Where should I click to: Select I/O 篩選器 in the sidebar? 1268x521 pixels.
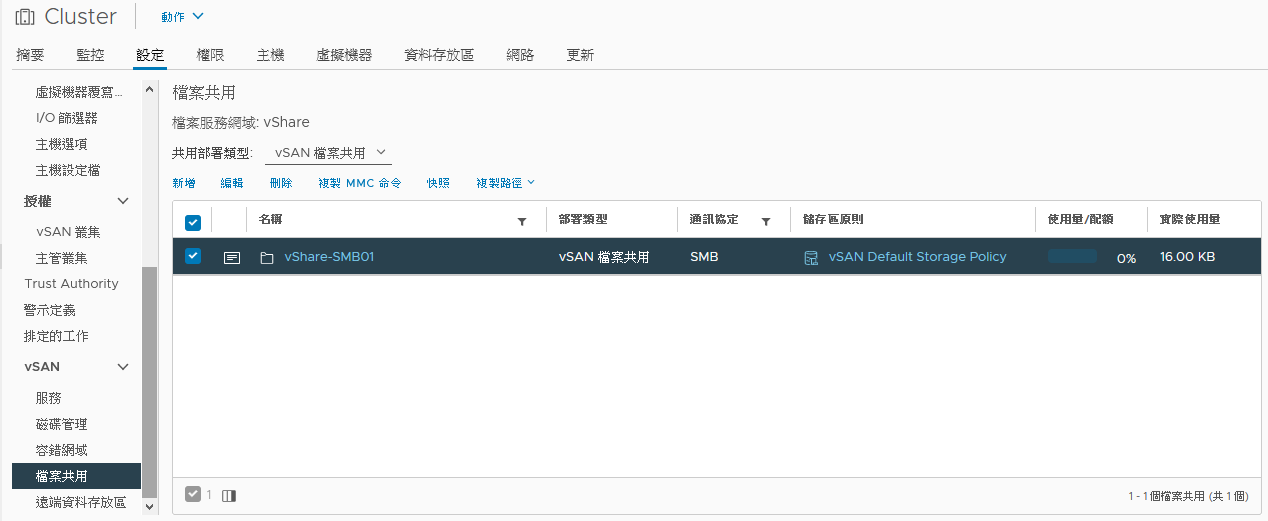pyautogui.click(x=67, y=118)
